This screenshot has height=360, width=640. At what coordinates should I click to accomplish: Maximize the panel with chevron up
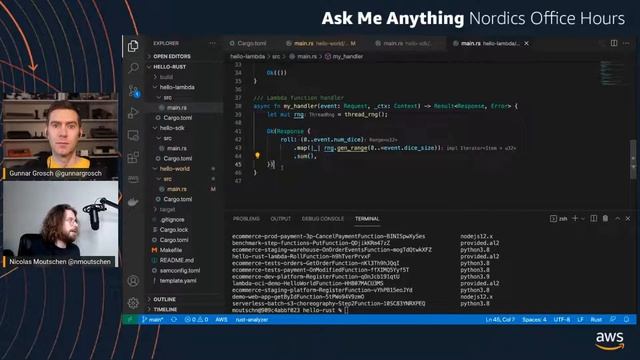click(x=618, y=219)
